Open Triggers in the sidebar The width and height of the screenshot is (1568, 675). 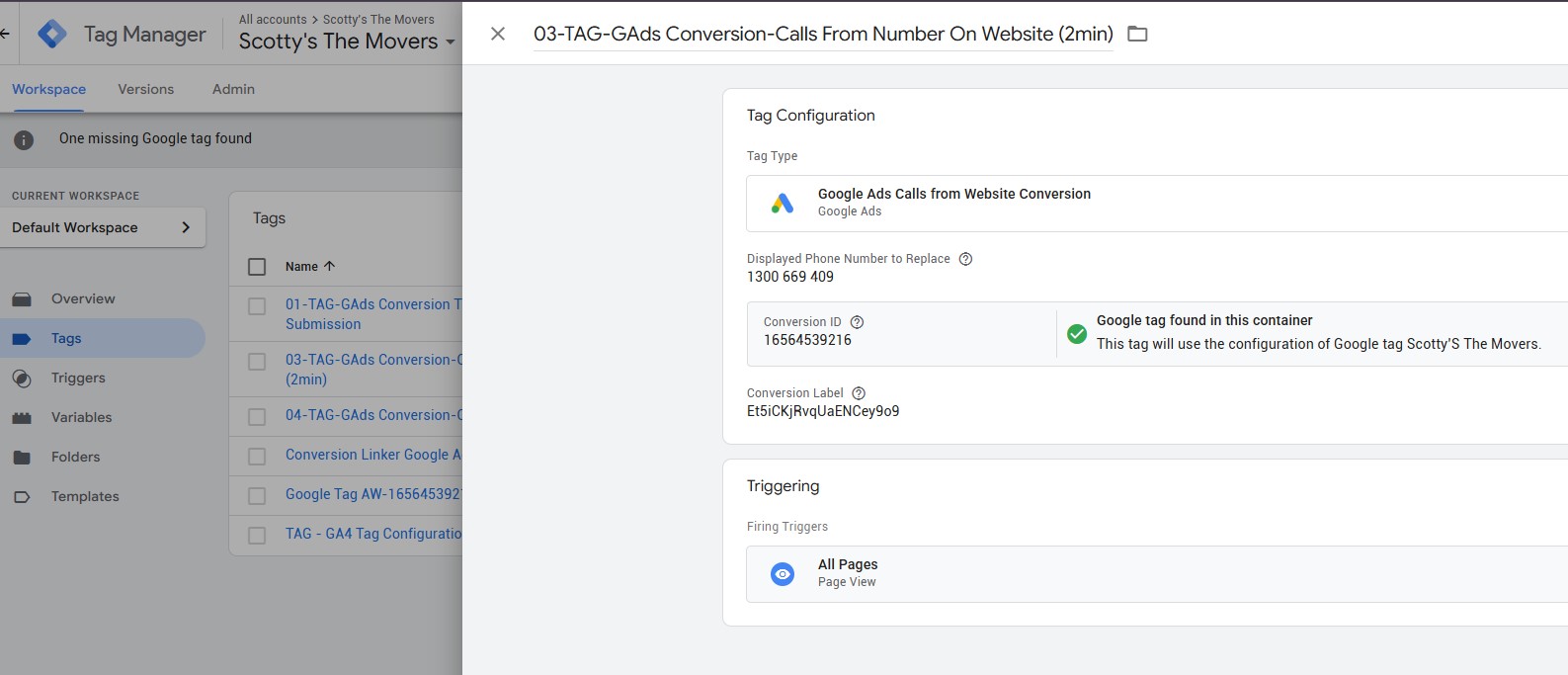point(78,378)
